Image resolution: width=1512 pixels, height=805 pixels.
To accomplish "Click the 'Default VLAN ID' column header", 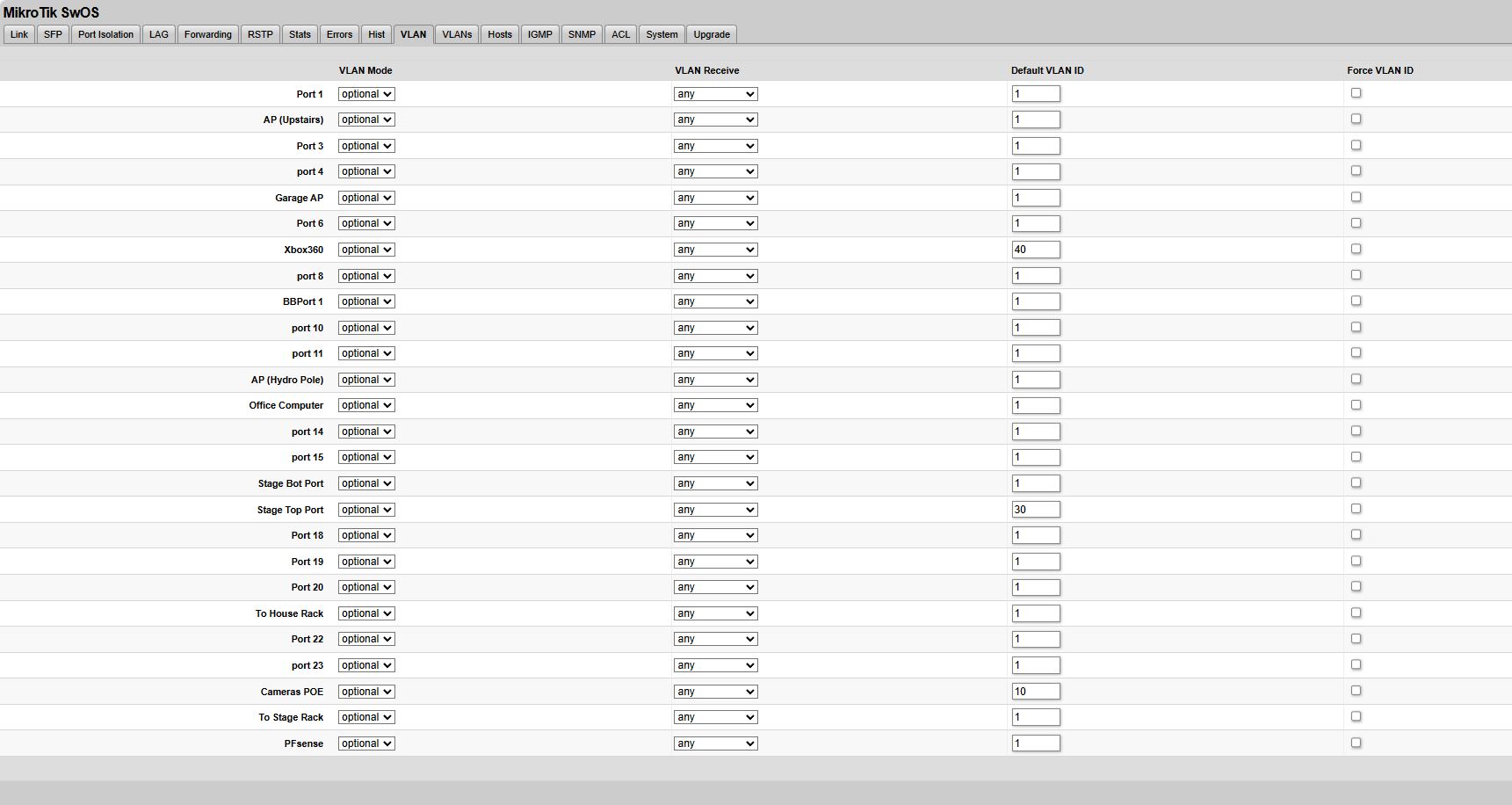I will pyautogui.click(x=1047, y=70).
